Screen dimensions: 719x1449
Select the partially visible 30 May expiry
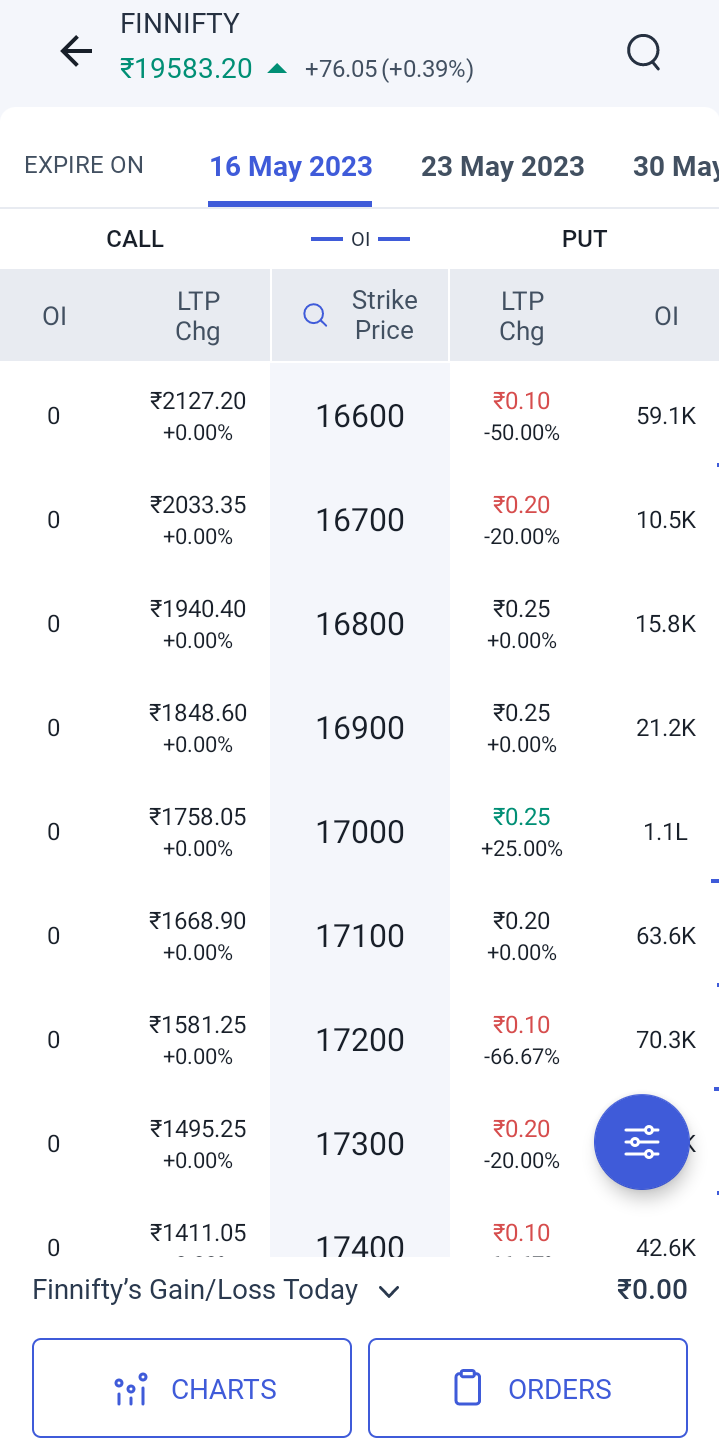click(675, 166)
